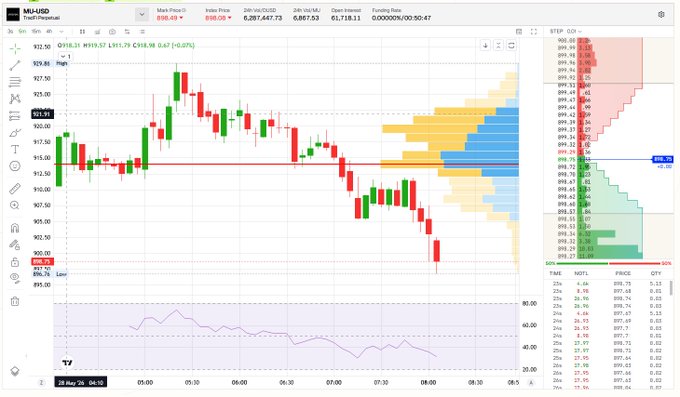Click the red 898.75 current price label
This screenshot has width=680, height=397.
pyautogui.click(x=42, y=262)
